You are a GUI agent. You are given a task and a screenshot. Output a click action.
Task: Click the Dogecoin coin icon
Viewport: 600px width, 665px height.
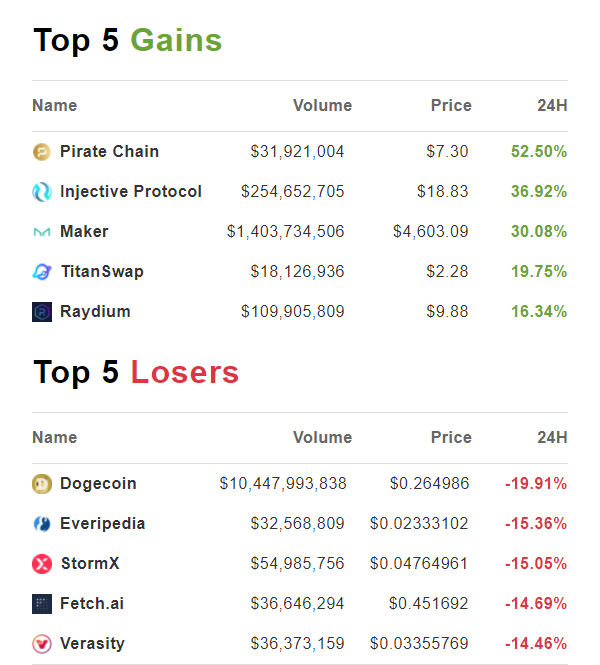click(42, 484)
